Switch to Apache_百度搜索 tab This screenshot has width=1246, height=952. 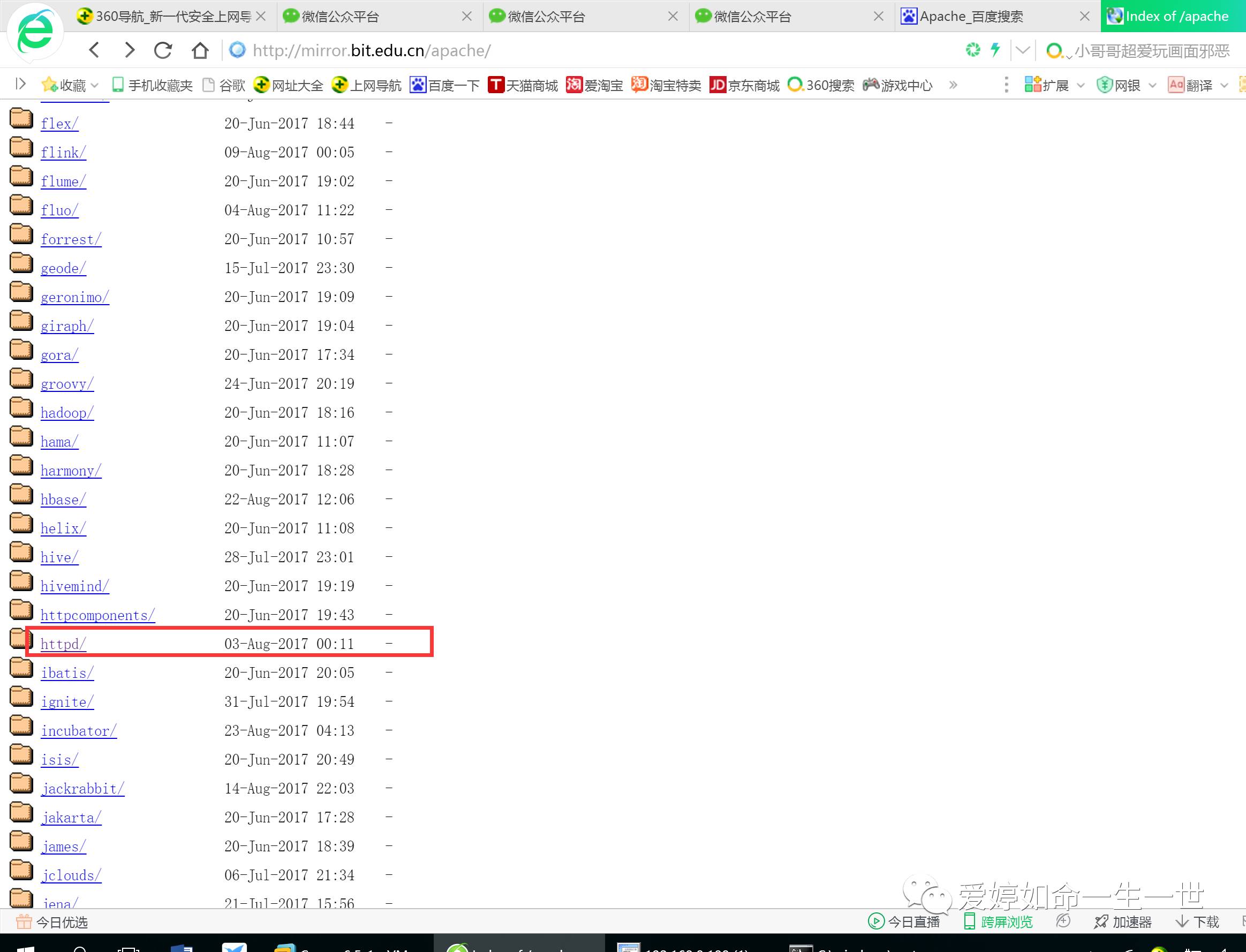click(x=971, y=17)
